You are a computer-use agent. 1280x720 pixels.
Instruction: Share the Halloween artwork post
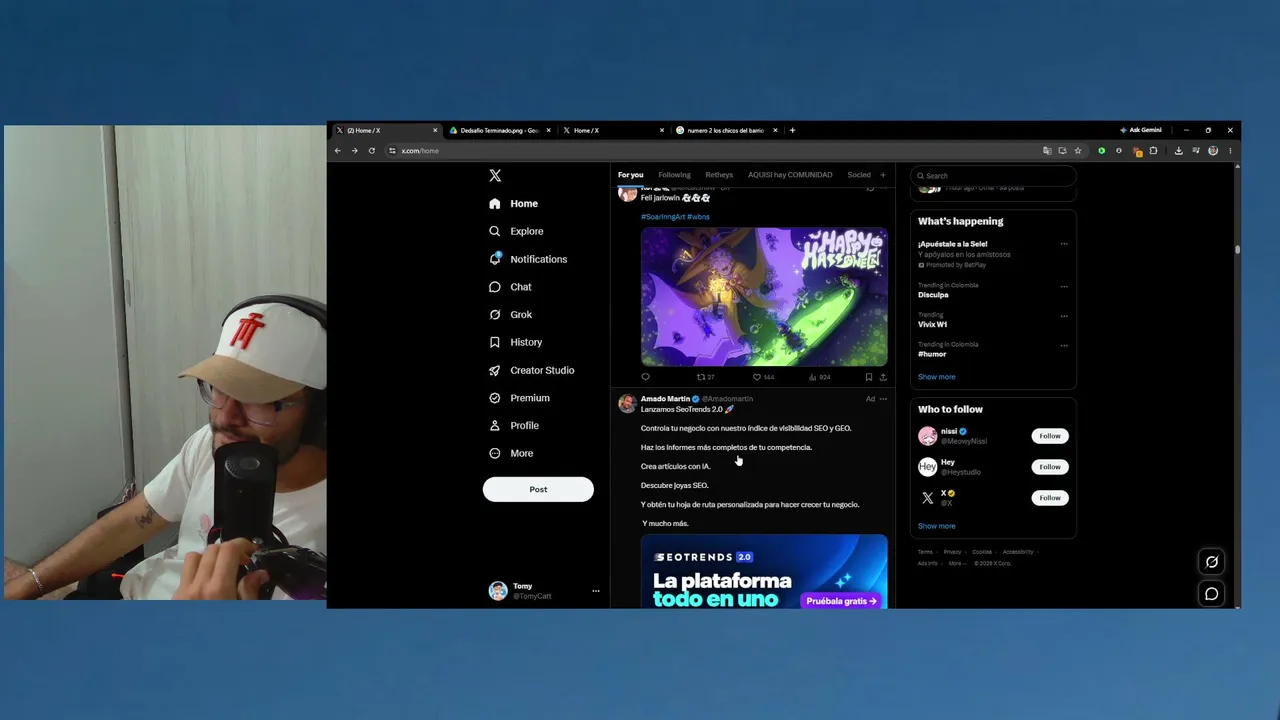pos(883,377)
